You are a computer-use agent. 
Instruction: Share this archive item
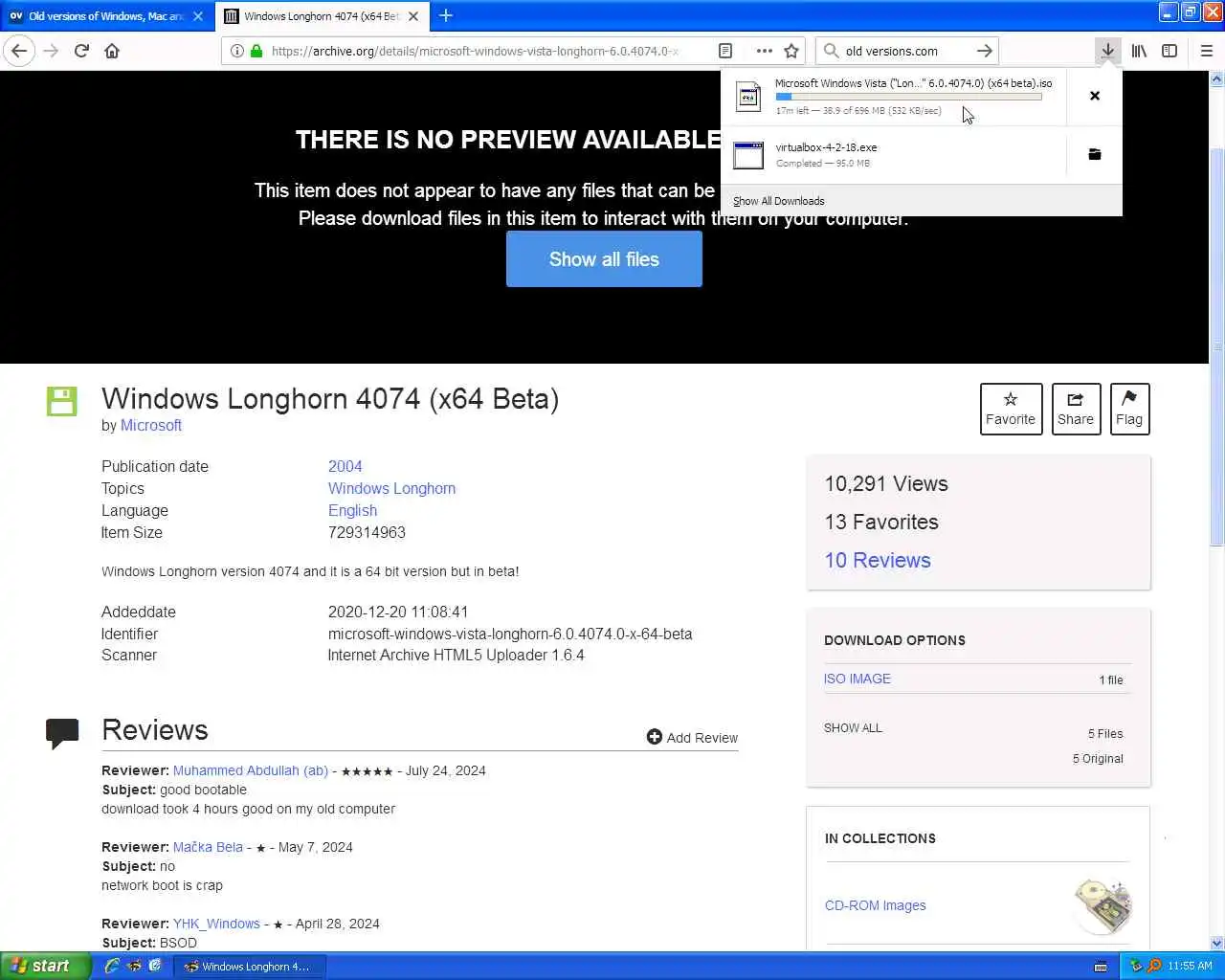[x=1076, y=409]
